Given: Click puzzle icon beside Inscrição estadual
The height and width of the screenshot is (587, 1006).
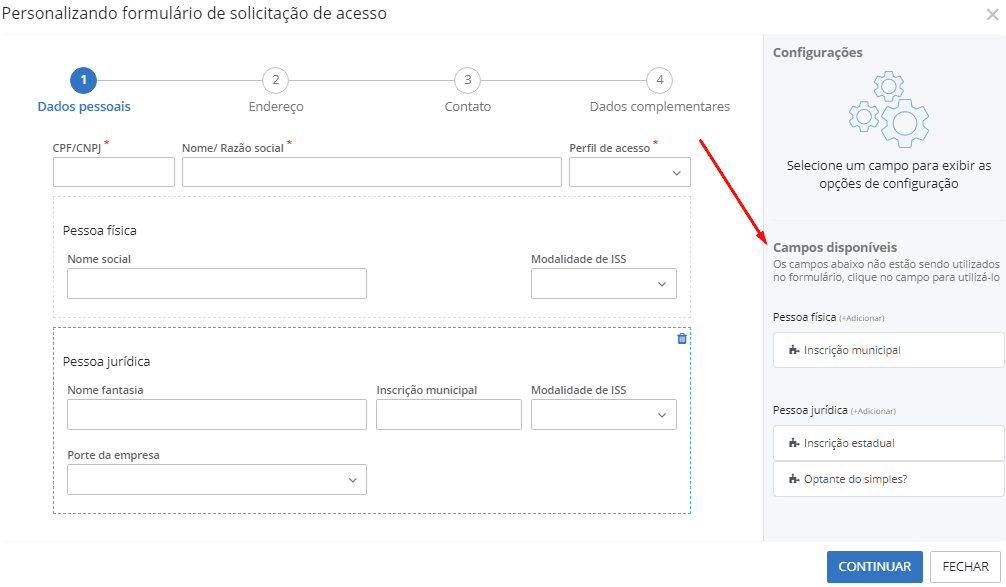Looking at the screenshot, I should click(x=794, y=443).
